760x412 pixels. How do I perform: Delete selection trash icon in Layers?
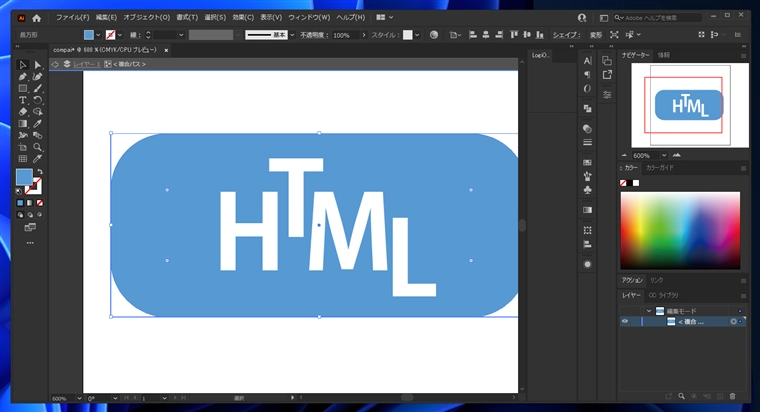(x=732, y=396)
